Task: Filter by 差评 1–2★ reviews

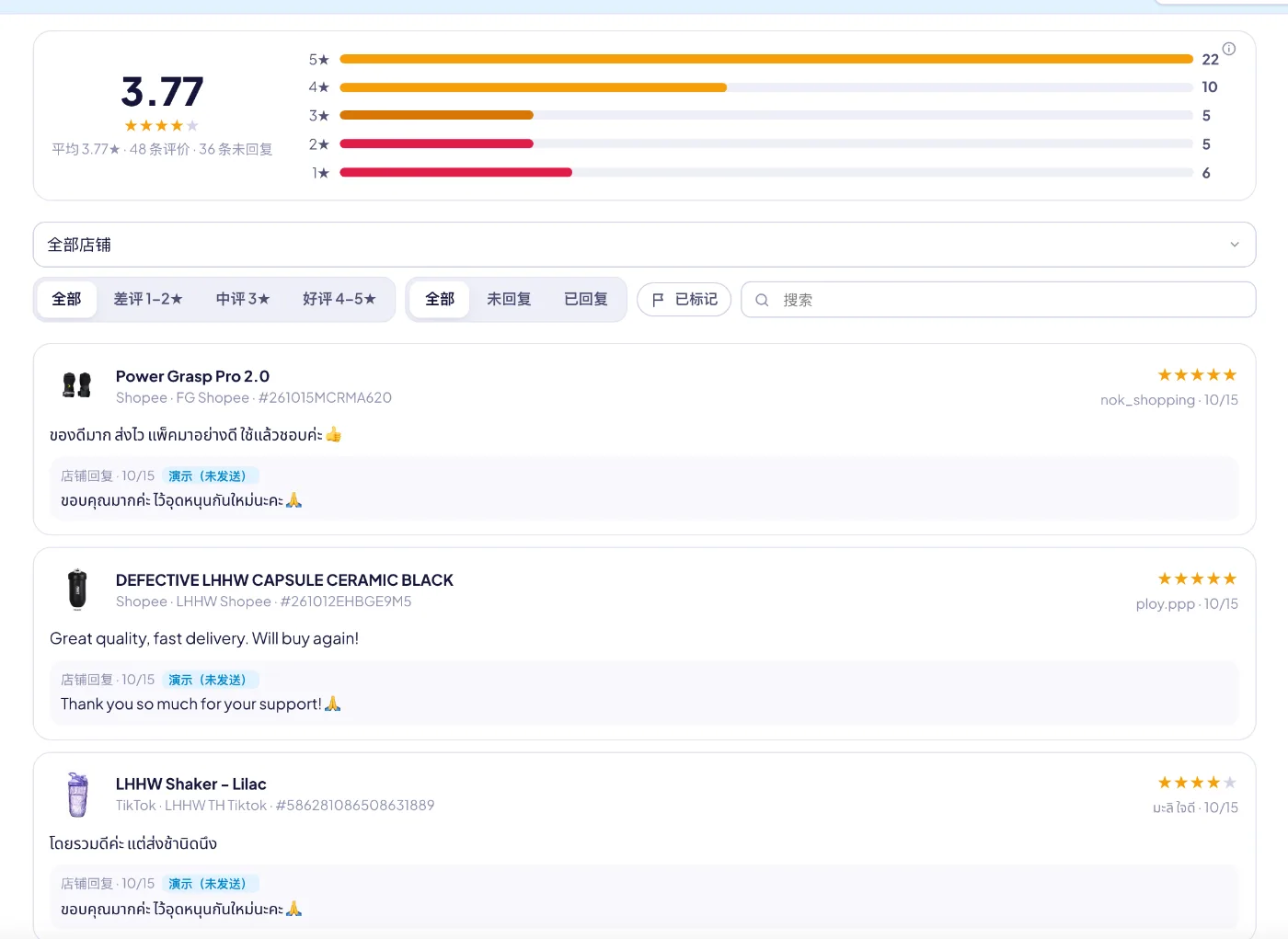Action: click(148, 299)
